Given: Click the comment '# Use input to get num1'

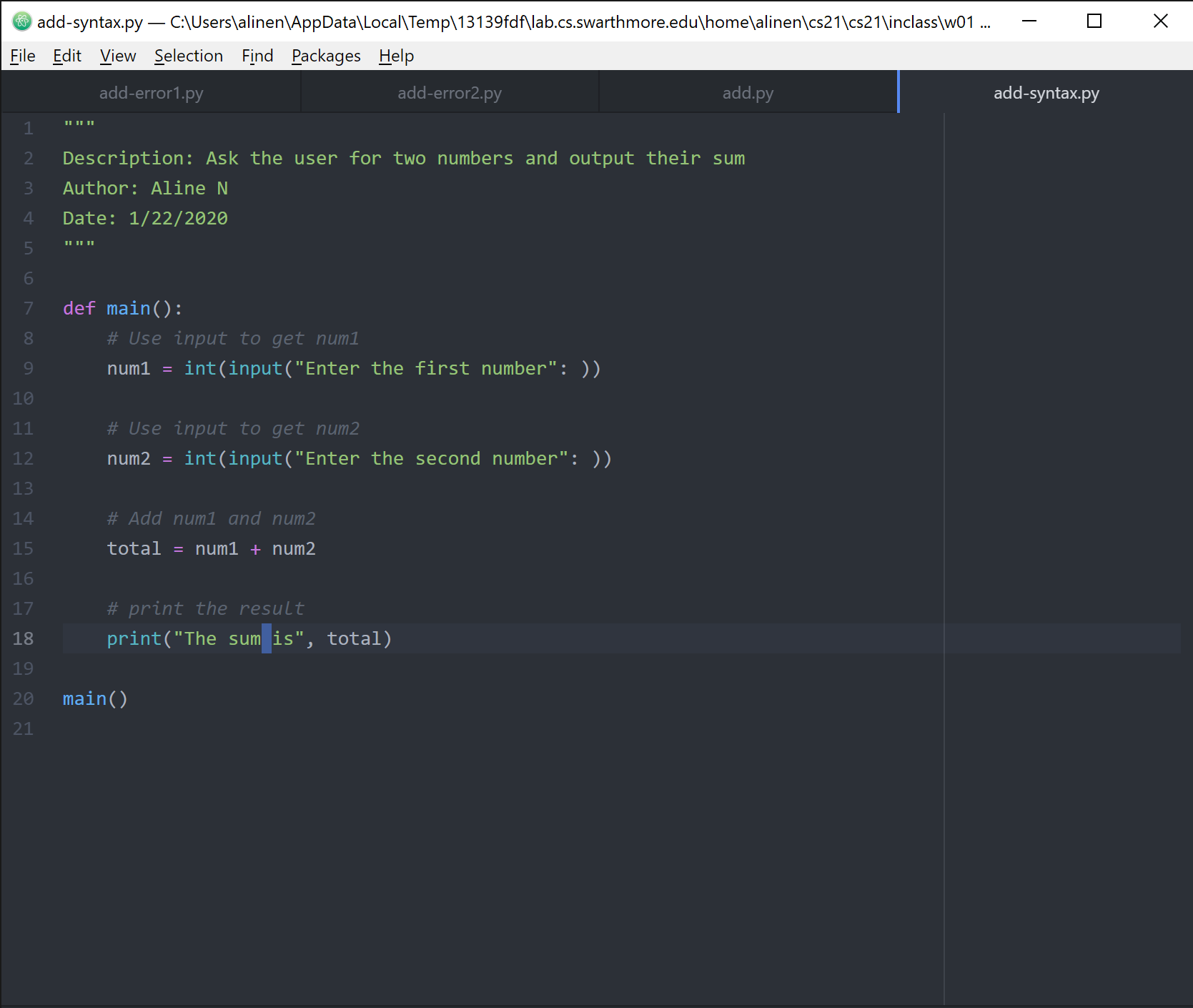Looking at the screenshot, I should pyautogui.click(x=233, y=338).
